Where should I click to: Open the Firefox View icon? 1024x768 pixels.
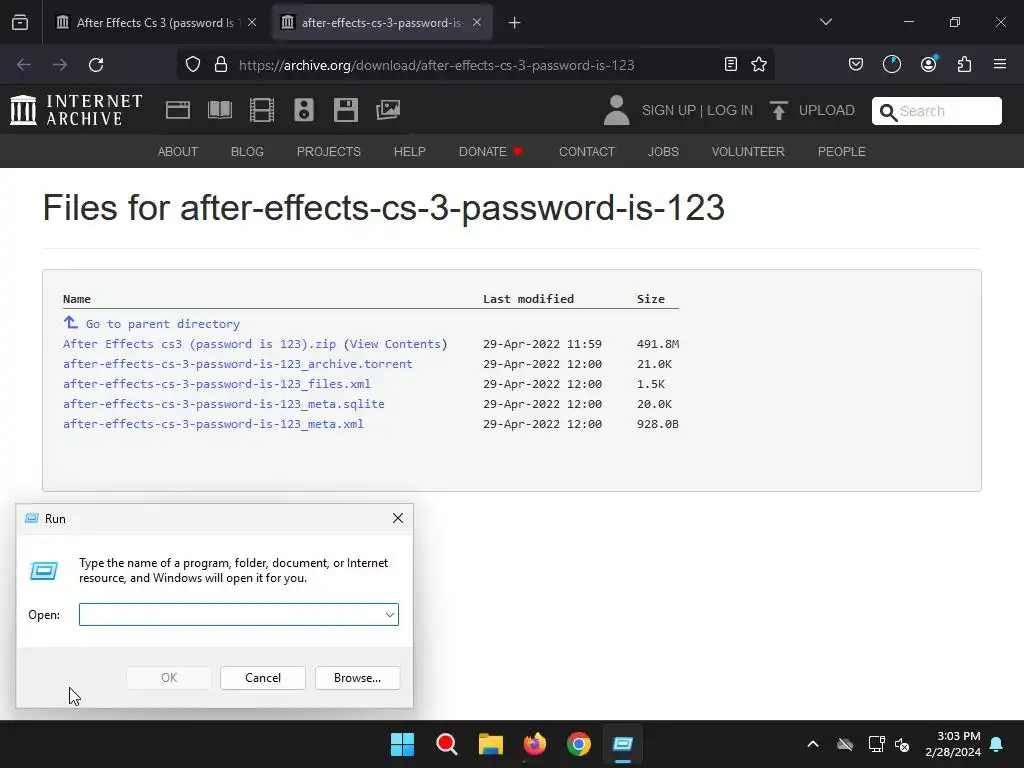click(x=20, y=22)
